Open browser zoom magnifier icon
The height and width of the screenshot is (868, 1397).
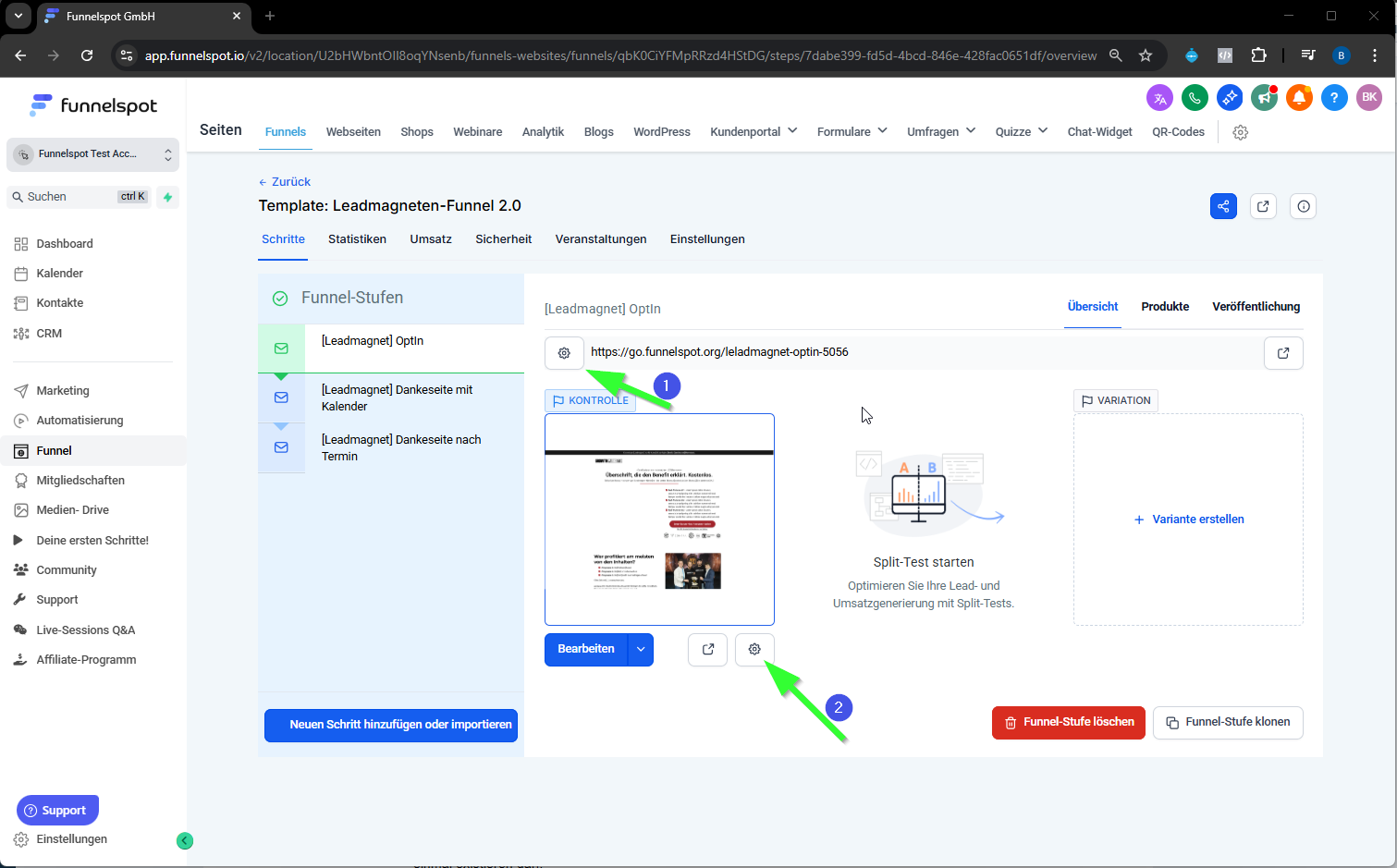click(x=1116, y=55)
